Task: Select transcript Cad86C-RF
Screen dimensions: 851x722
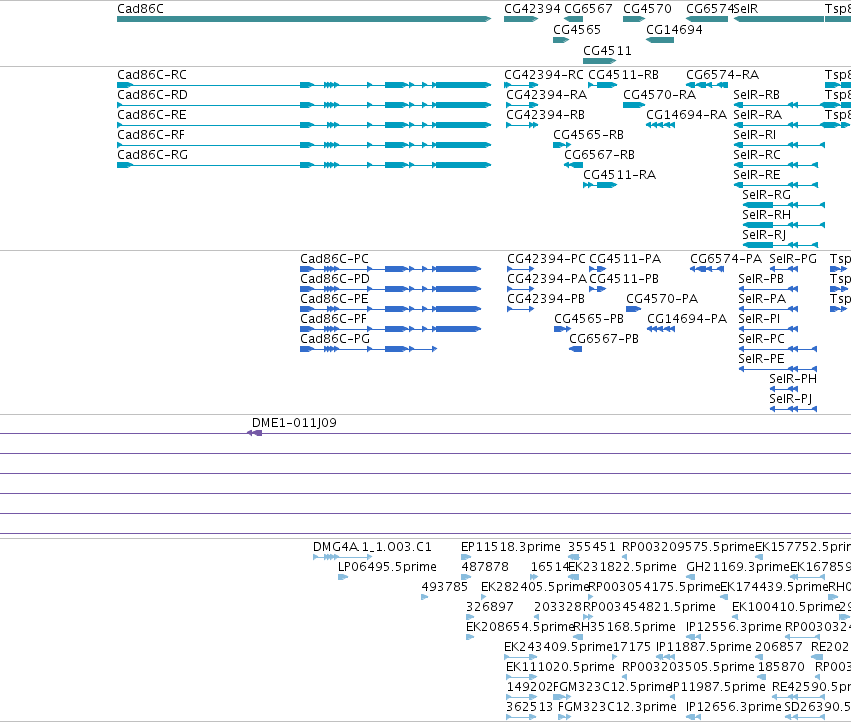Action: click(x=304, y=145)
